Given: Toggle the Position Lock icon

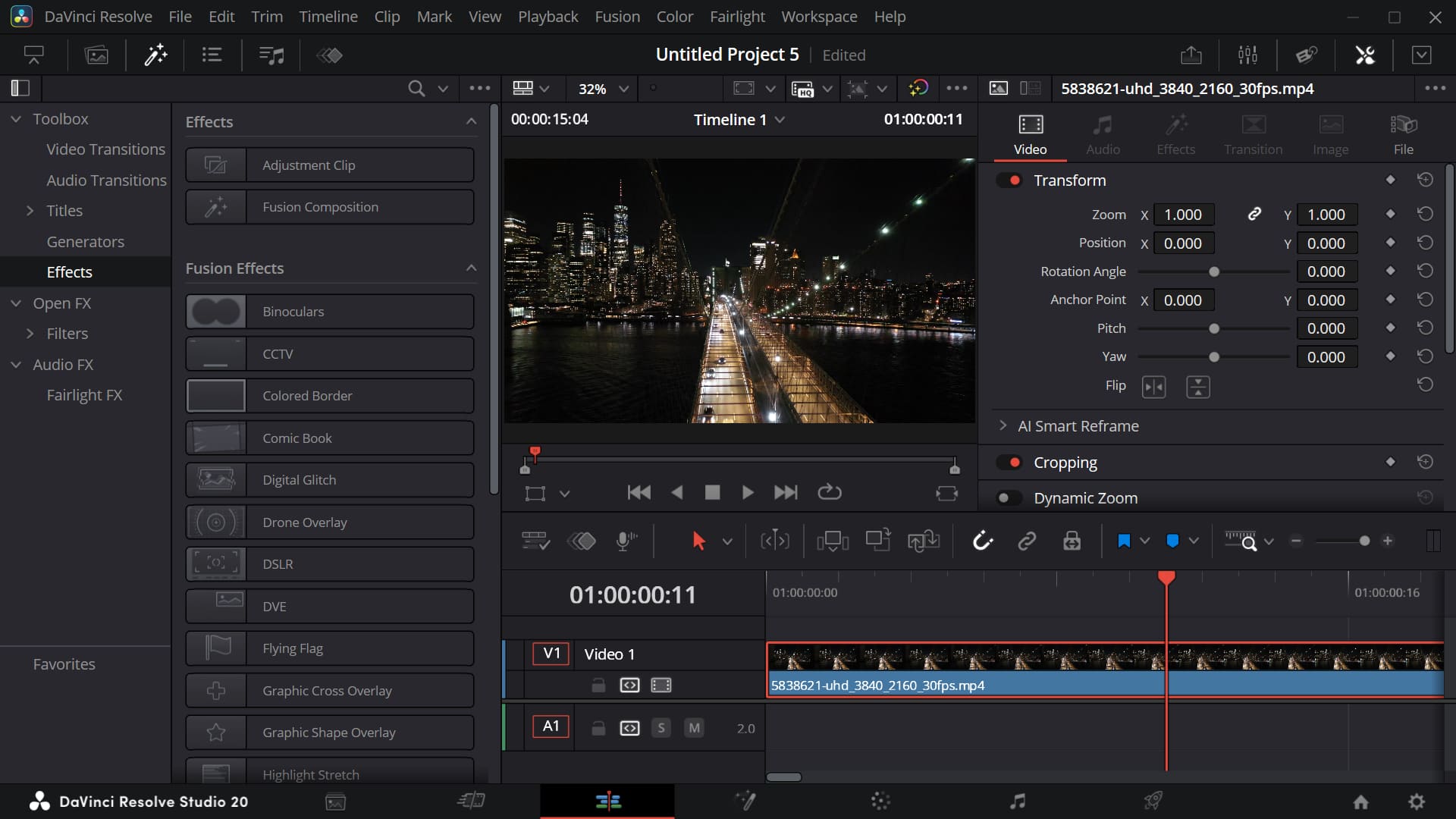Looking at the screenshot, I should (1072, 541).
